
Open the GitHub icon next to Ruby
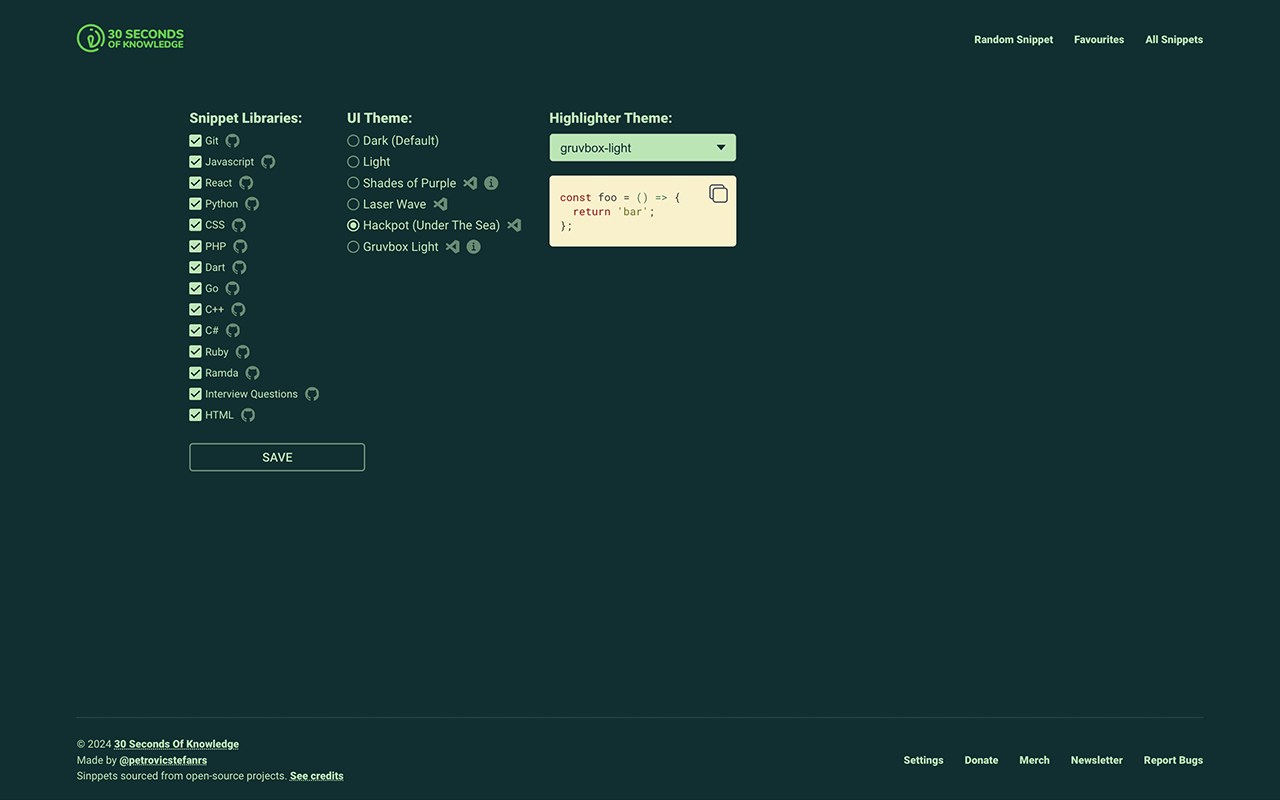[243, 352]
